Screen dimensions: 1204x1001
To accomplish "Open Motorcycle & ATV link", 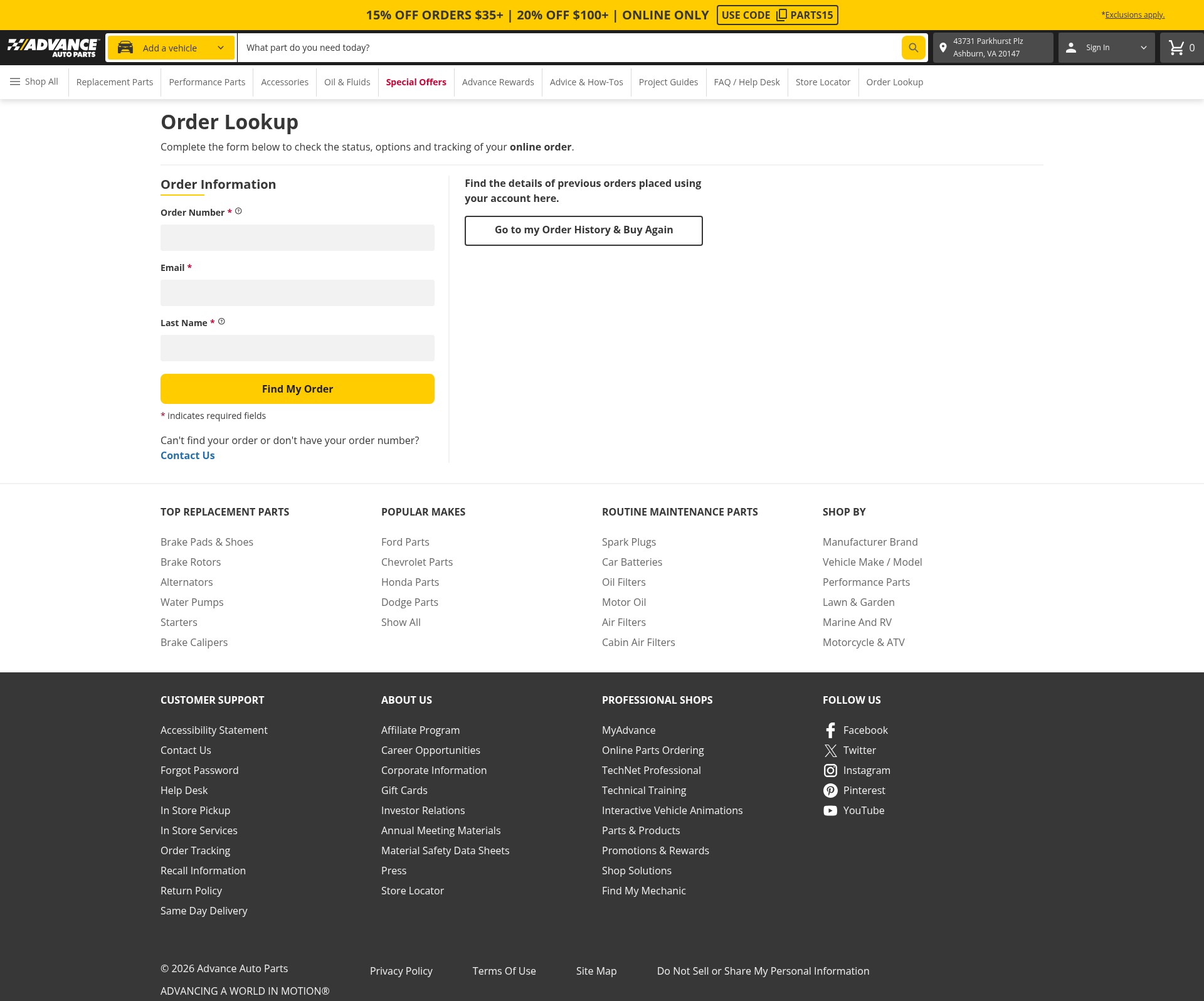I will 863,642.
